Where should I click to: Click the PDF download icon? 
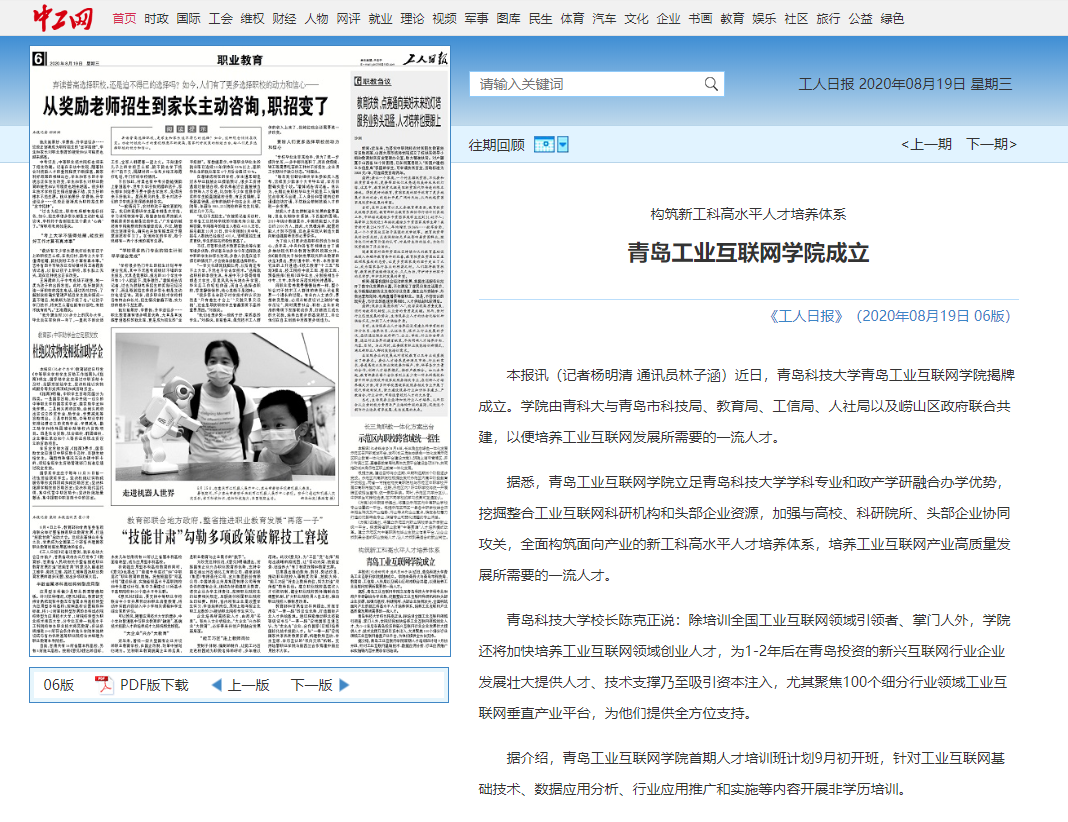coord(104,685)
